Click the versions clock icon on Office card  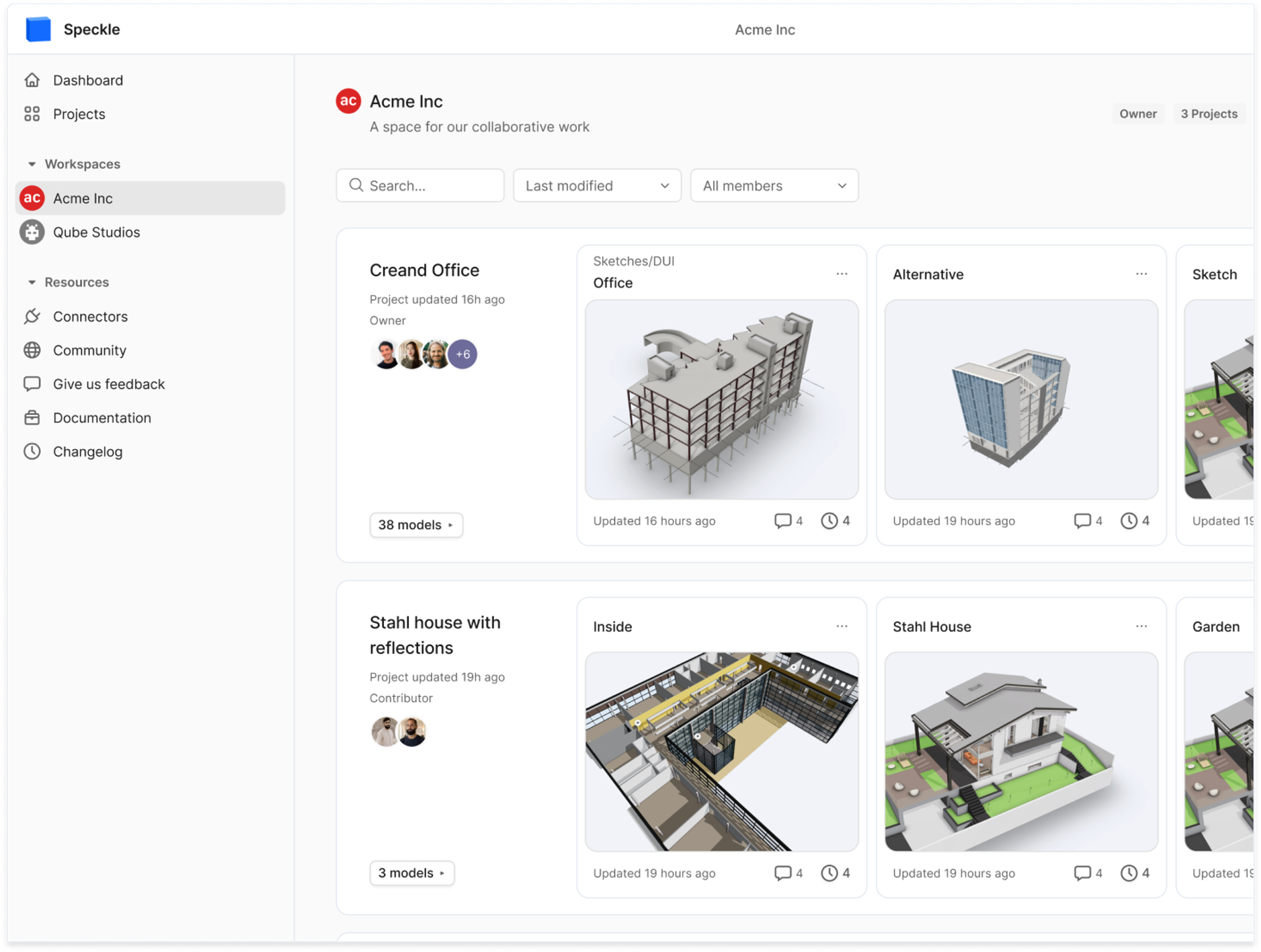pyautogui.click(x=830, y=521)
